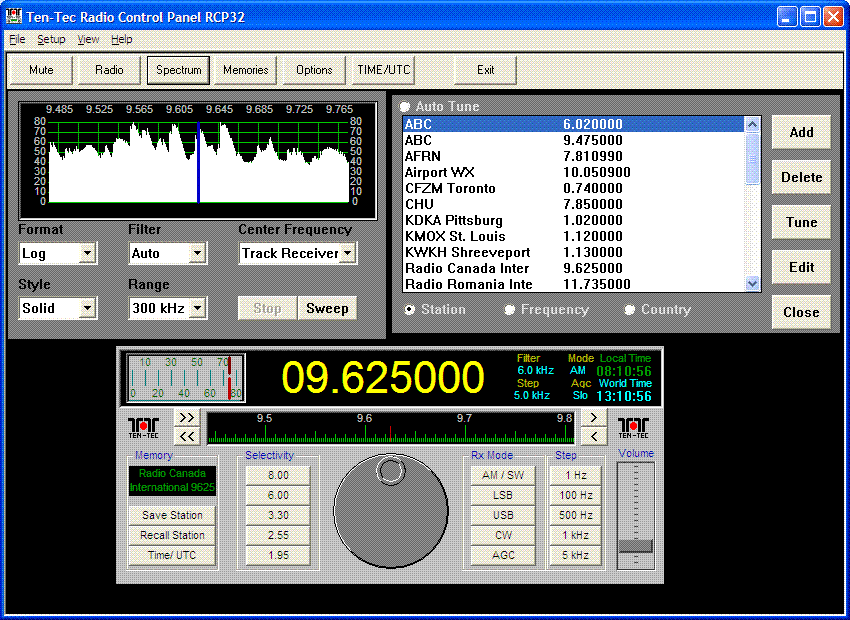Click the single down-arrow tuning step
The height and width of the screenshot is (620, 850).
point(594,435)
